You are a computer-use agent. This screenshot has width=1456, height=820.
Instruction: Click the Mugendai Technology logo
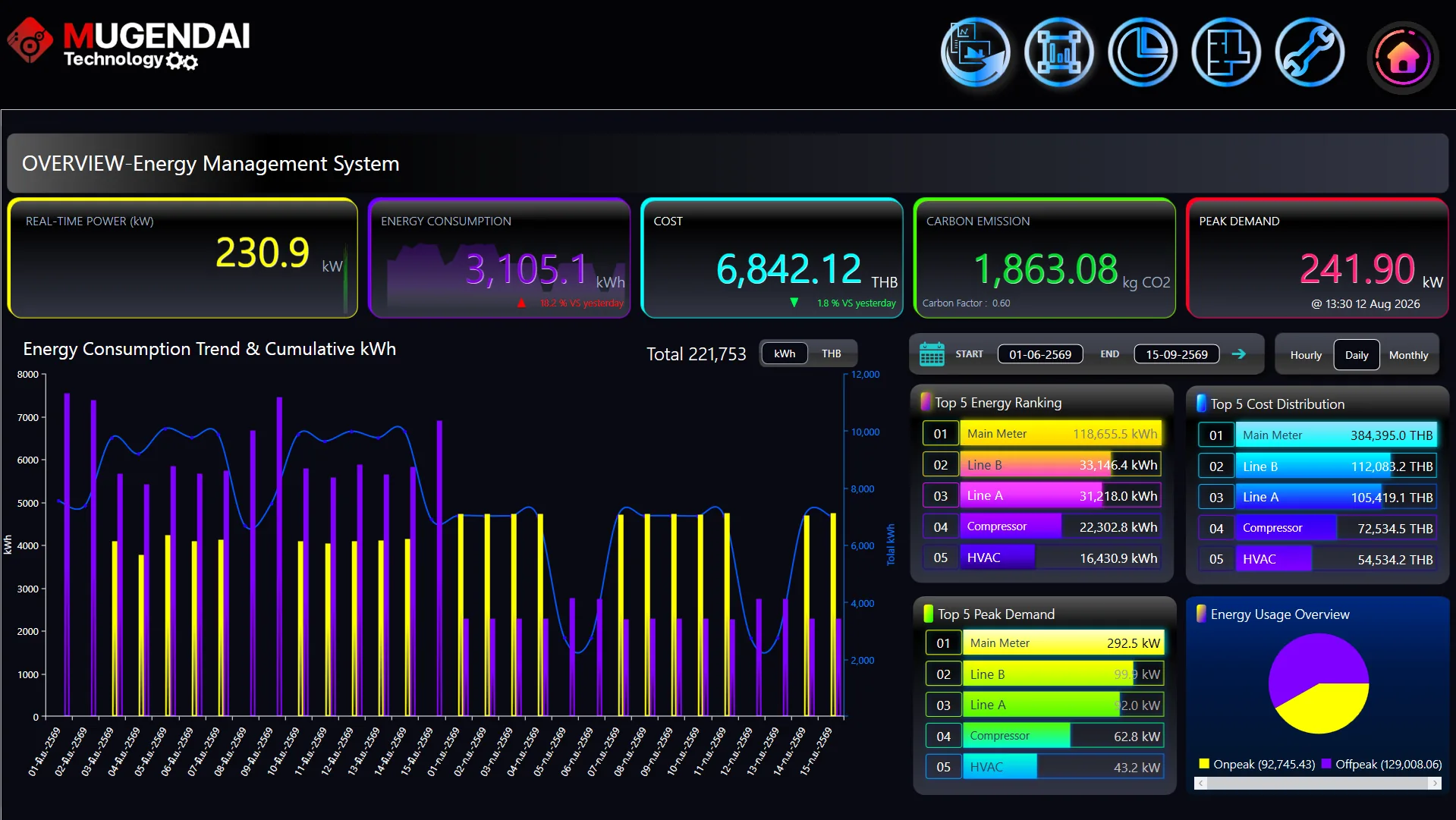click(x=128, y=44)
